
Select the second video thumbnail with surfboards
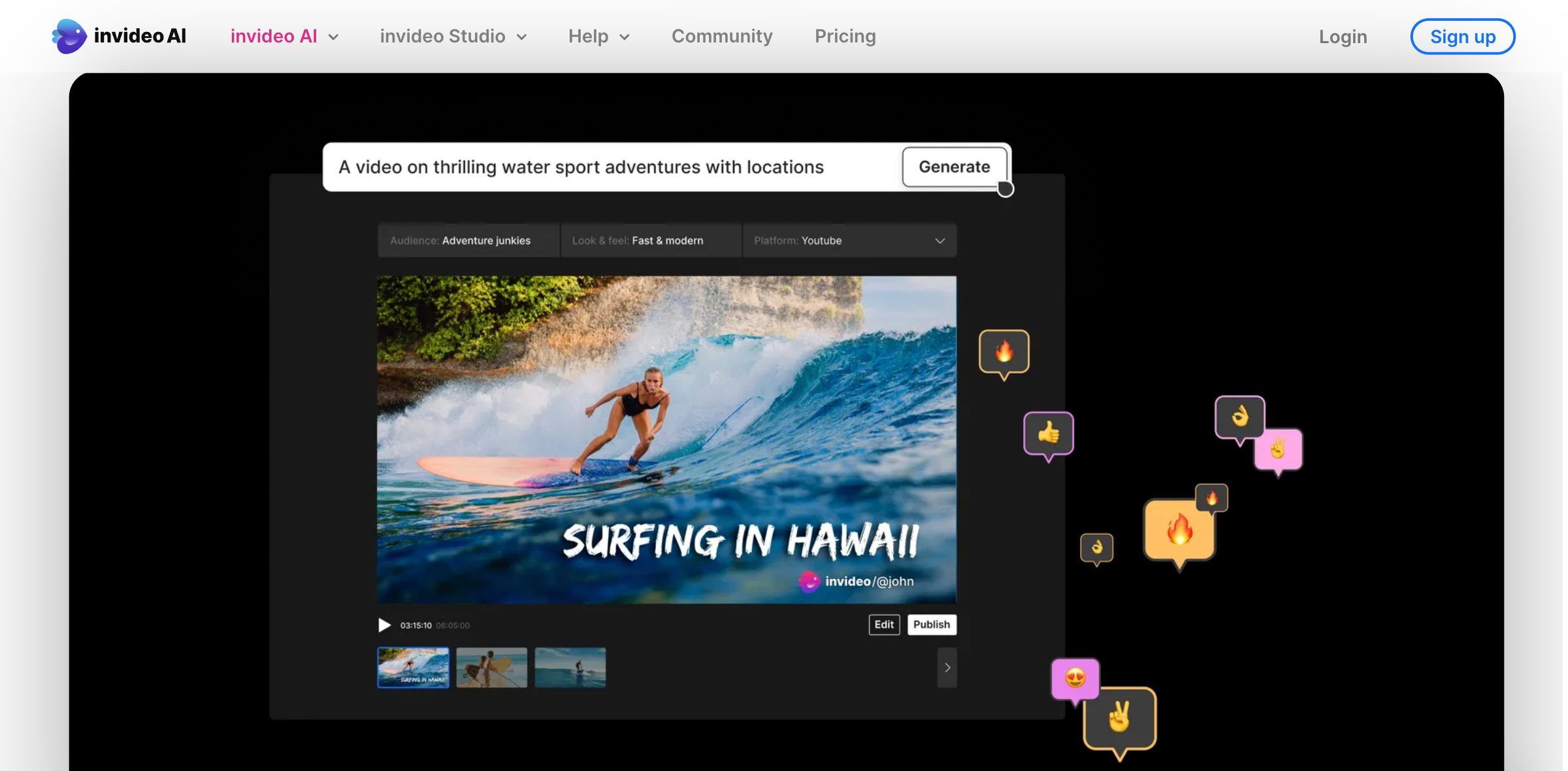coord(491,667)
